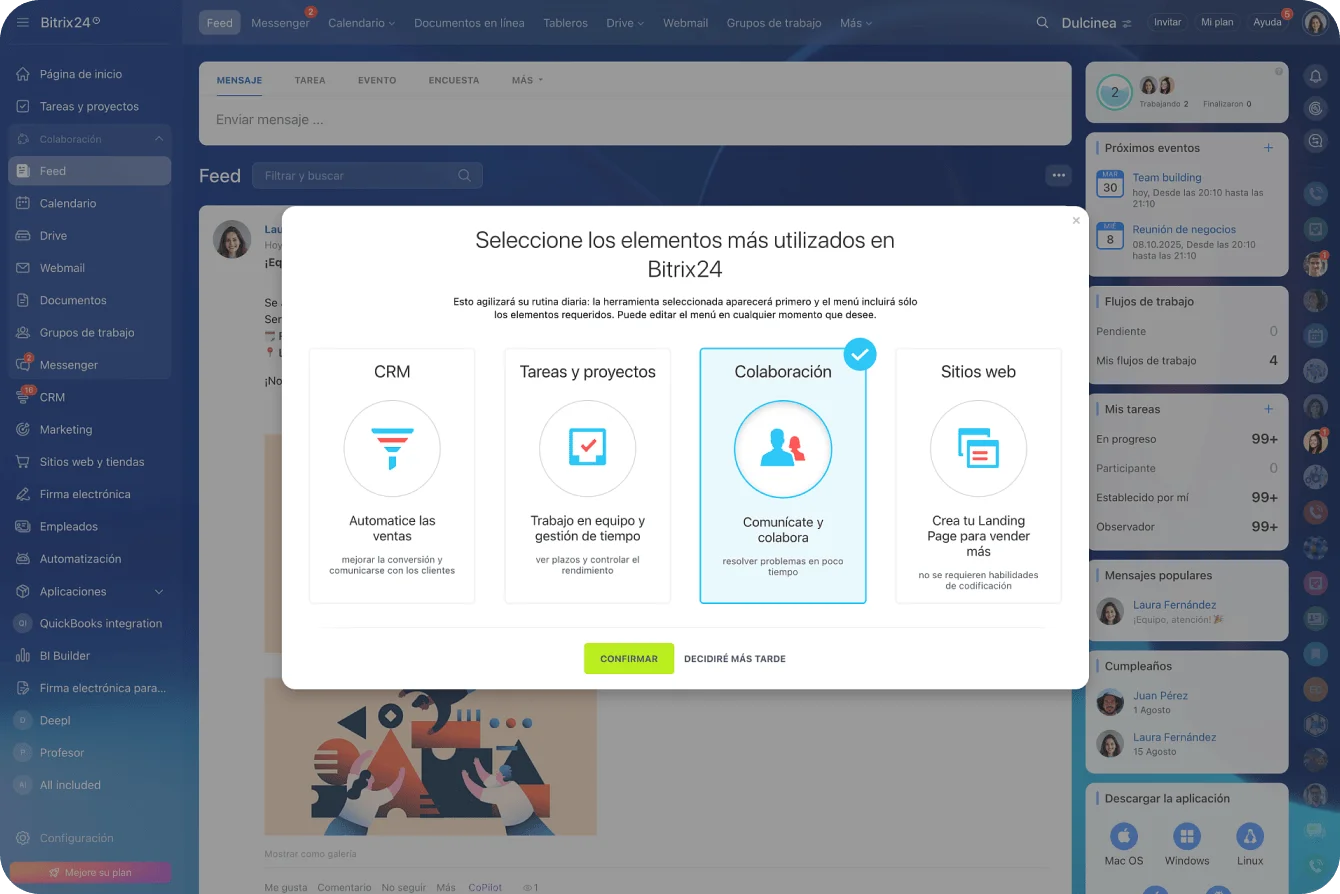Deselect the checked Colaboración card checkmark
This screenshot has width=1340, height=894.
[x=859, y=354]
